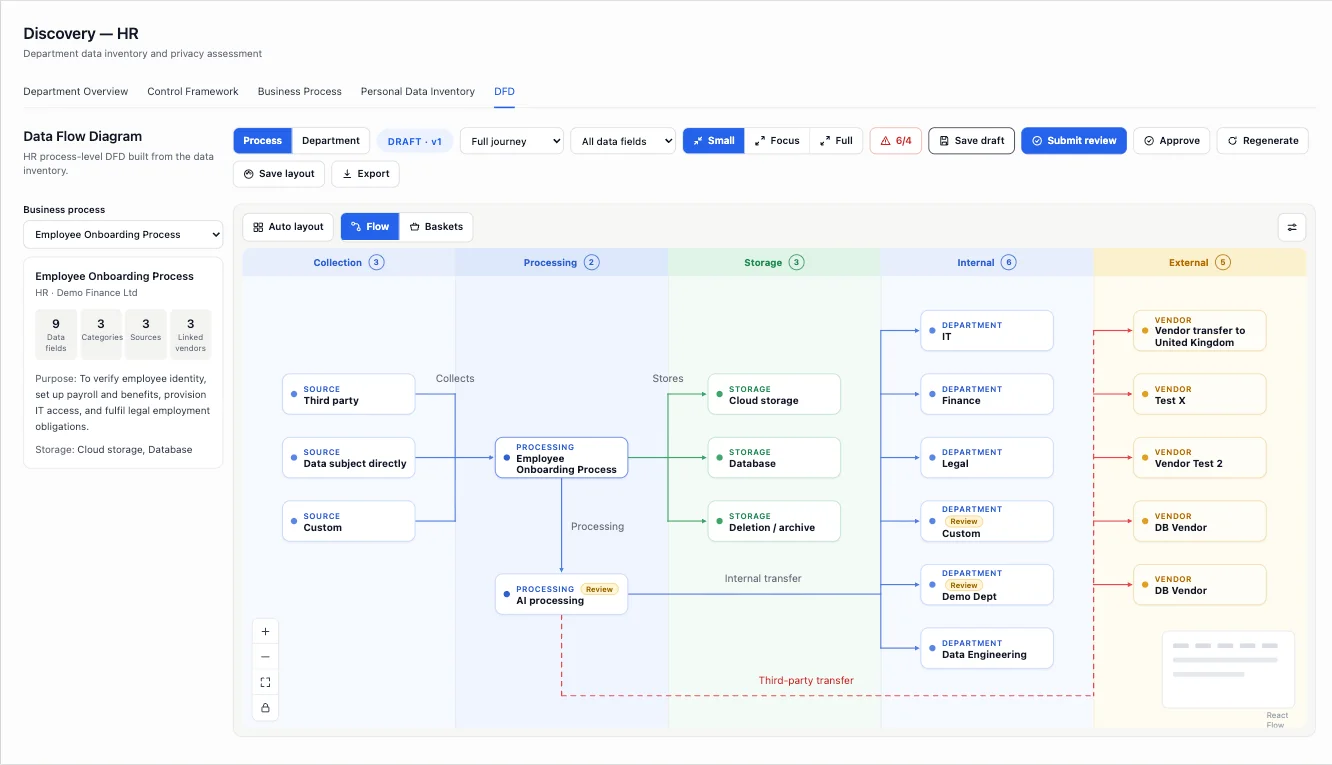Select the Focus view mode
The width and height of the screenshot is (1332, 765).
coord(777,141)
